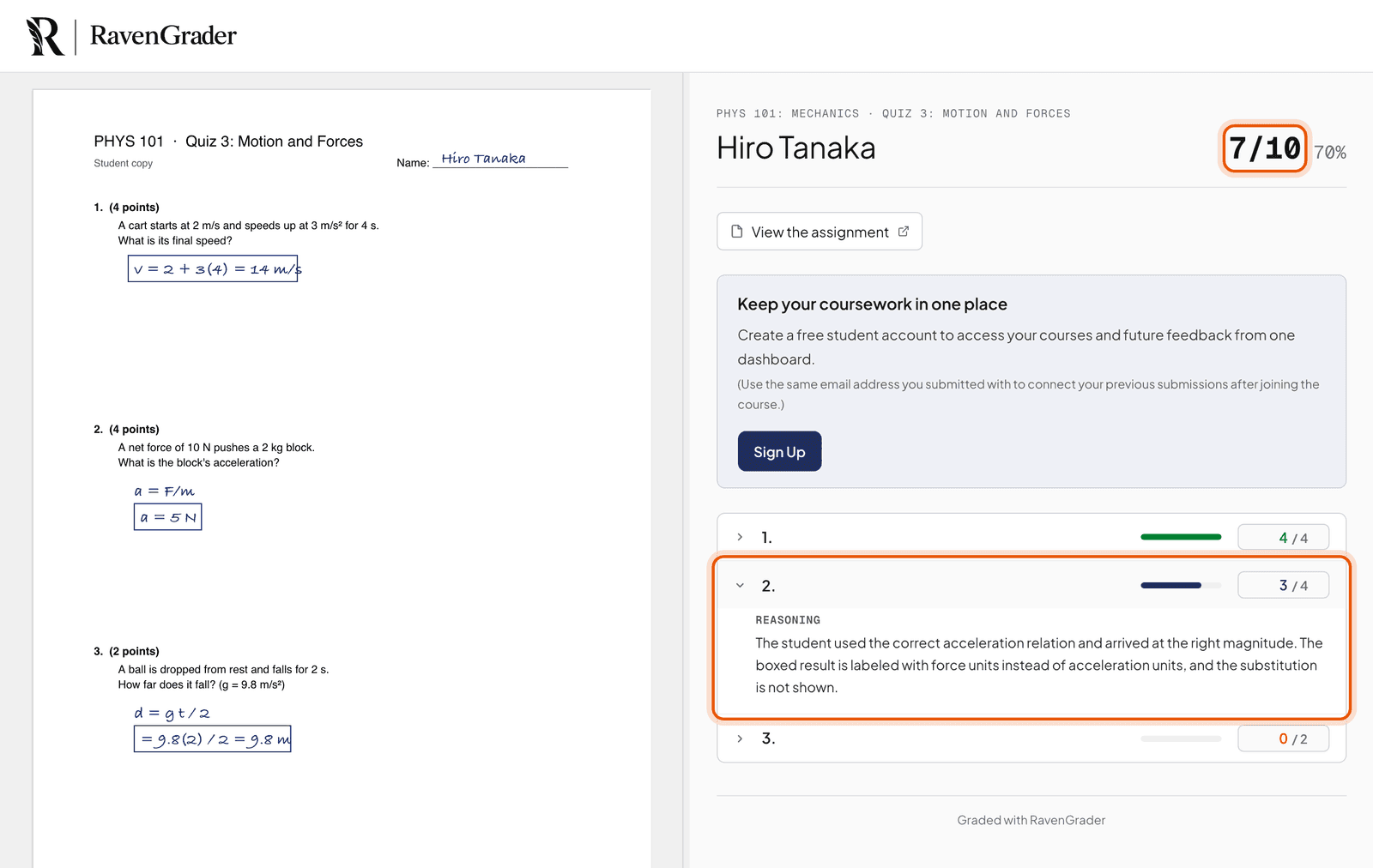Click the boxed answer a = 5 N
1373x868 pixels.
click(168, 517)
